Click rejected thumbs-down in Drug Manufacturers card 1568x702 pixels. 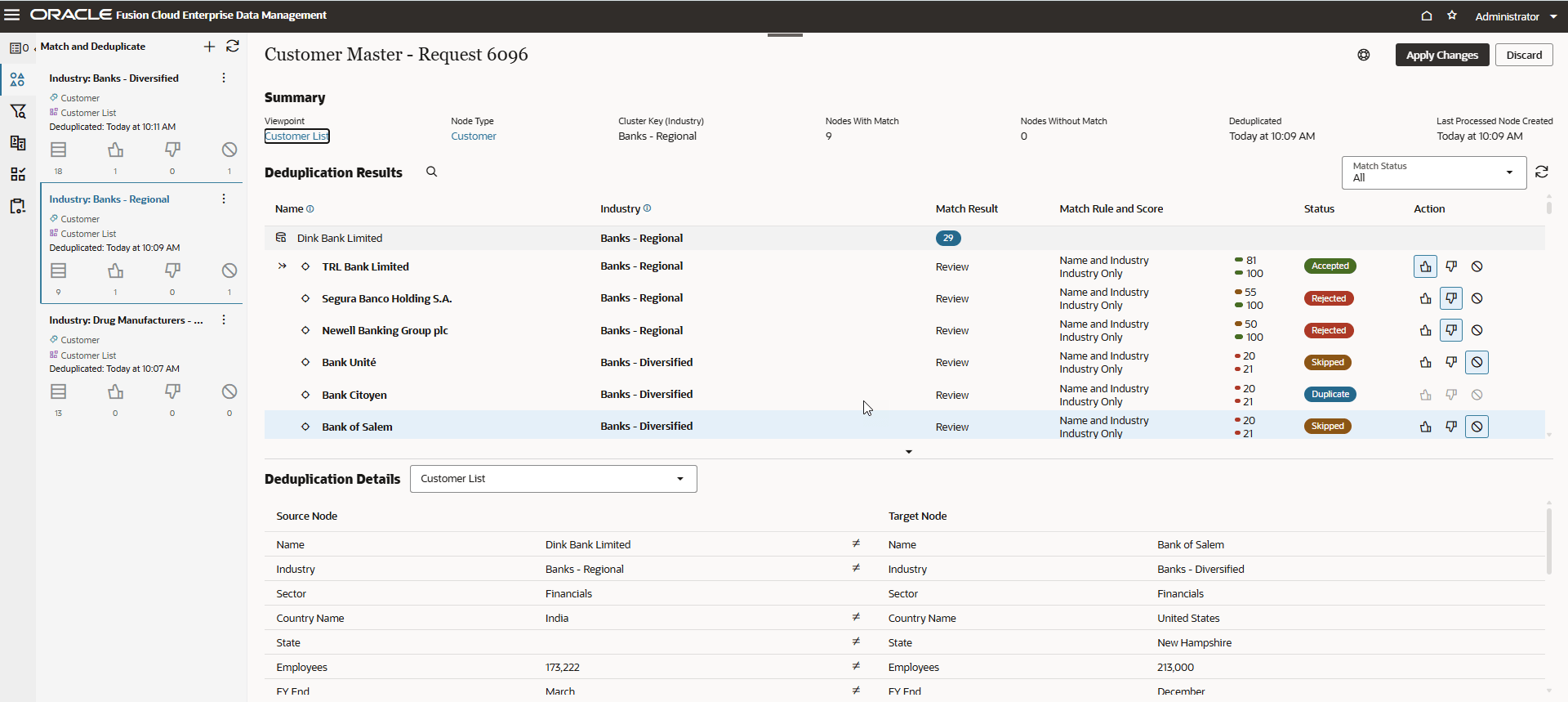point(172,391)
